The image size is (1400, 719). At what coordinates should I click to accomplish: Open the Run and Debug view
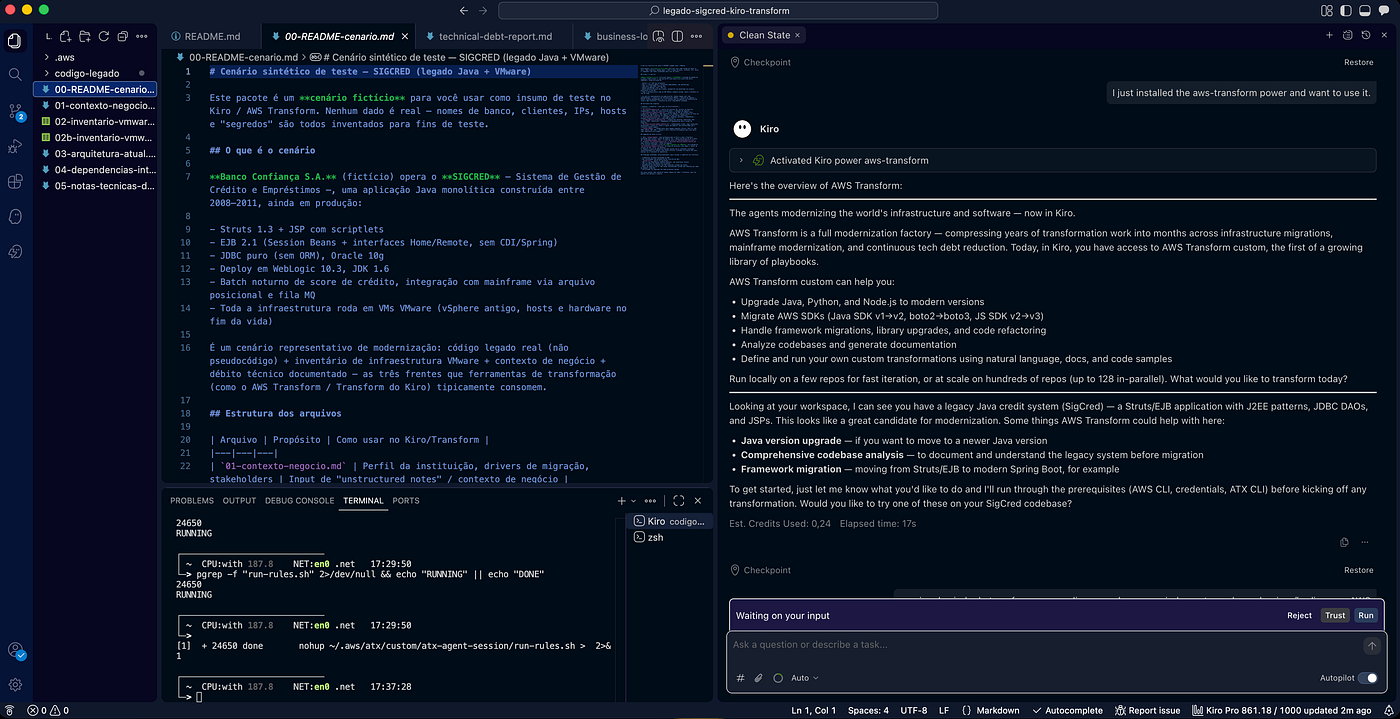(x=15, y=146)
